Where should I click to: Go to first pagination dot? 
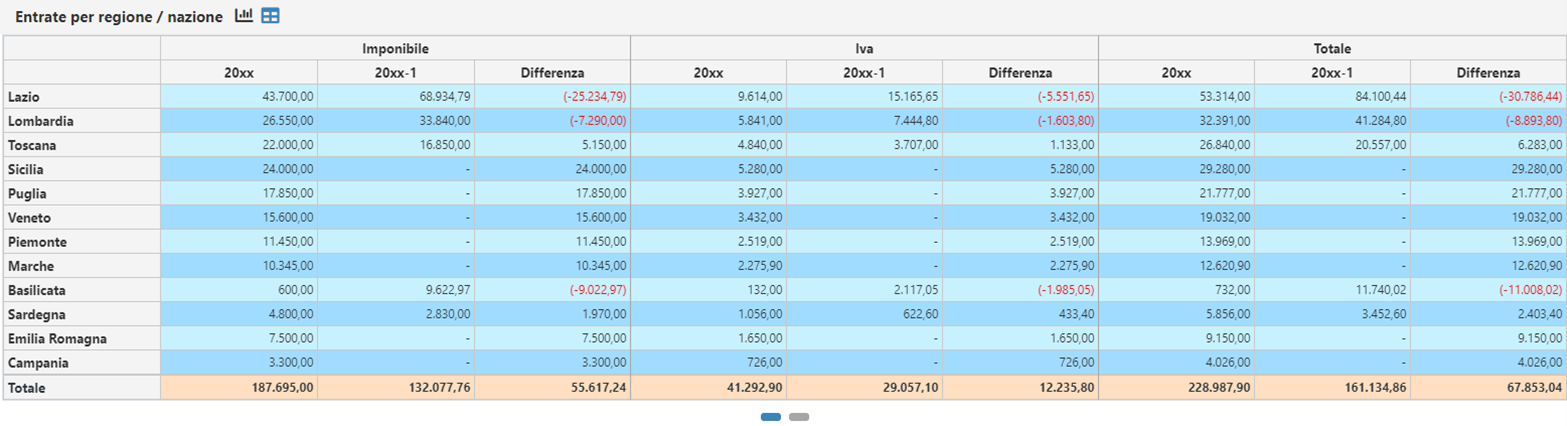(771, 416)
